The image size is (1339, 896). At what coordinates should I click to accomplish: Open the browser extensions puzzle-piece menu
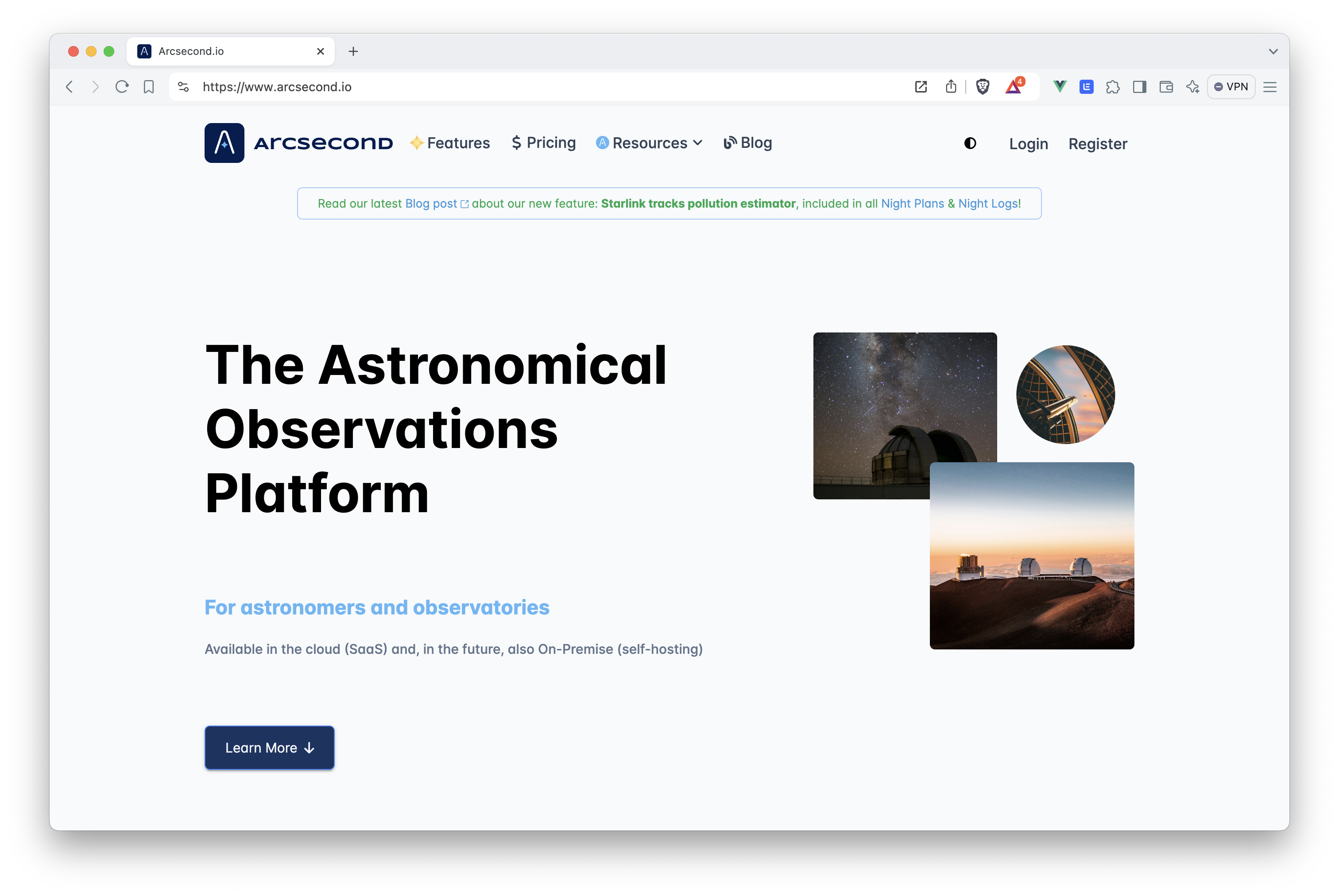pos(1113,87)
